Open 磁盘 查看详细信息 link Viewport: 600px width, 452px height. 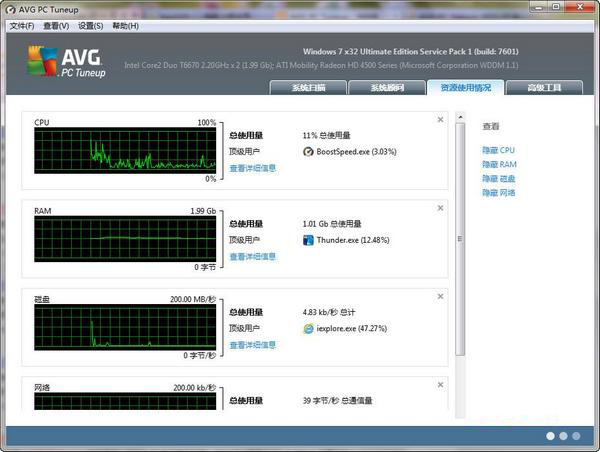coord(253,345)
